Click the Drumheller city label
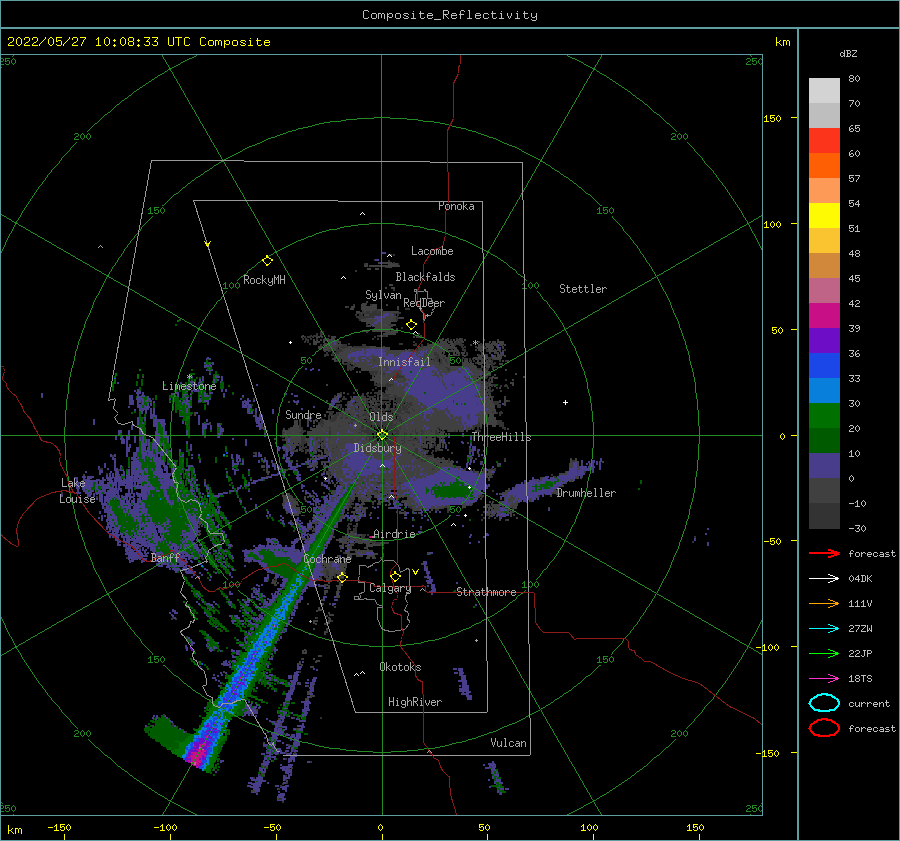 [586, 493]
